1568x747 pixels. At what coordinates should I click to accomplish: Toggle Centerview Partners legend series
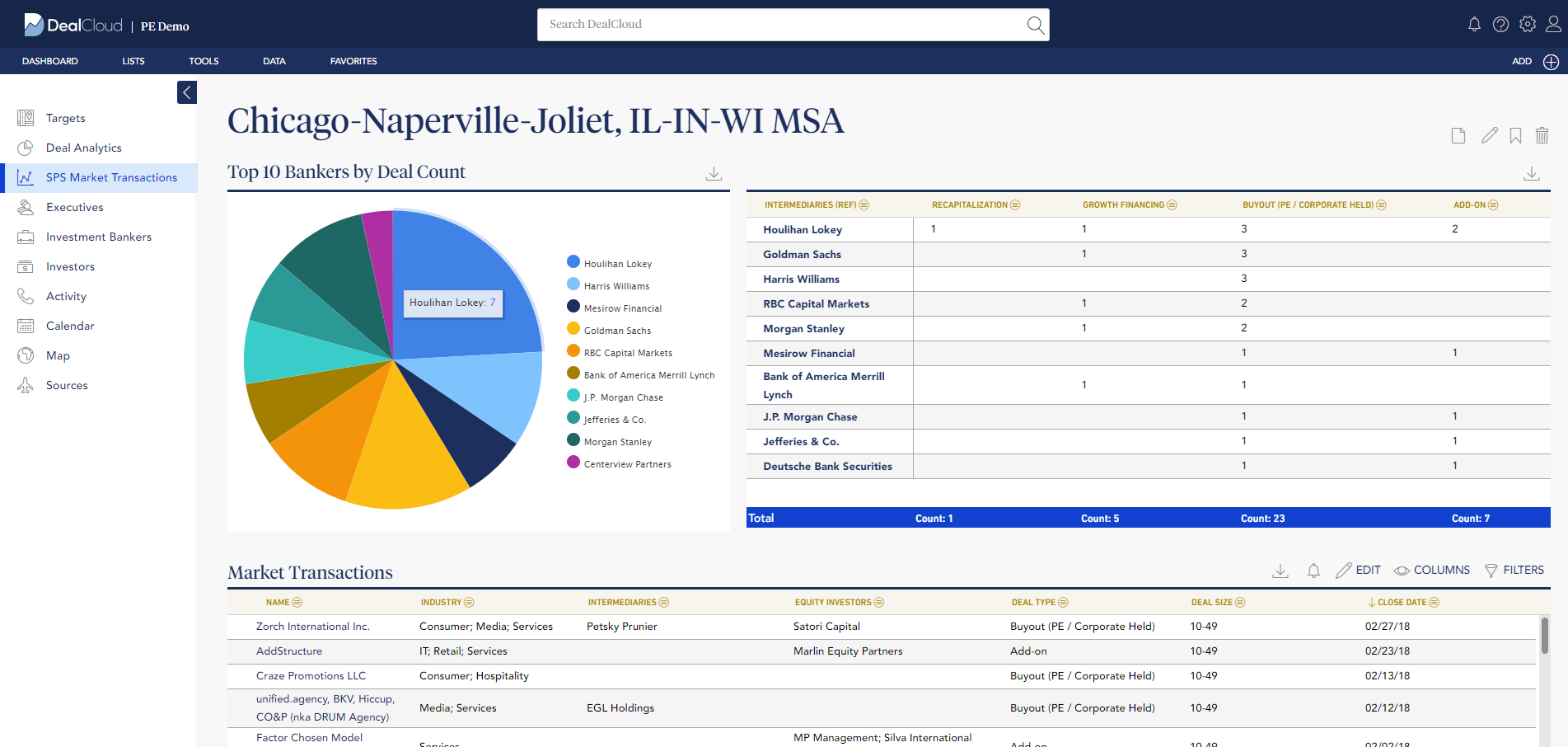(x=619, y=463)
